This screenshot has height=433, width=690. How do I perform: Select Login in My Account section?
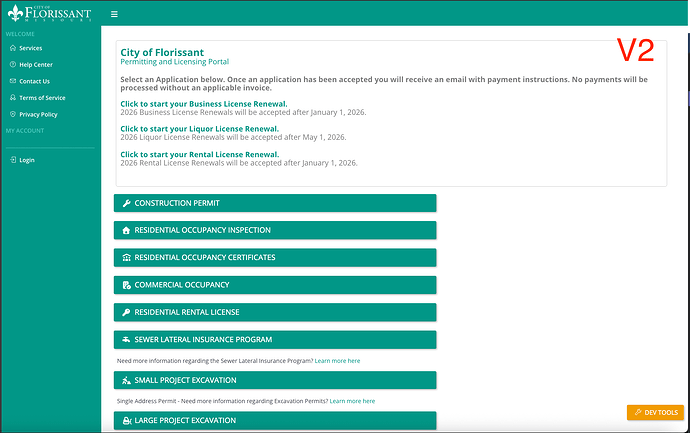(x=27, y=160)
